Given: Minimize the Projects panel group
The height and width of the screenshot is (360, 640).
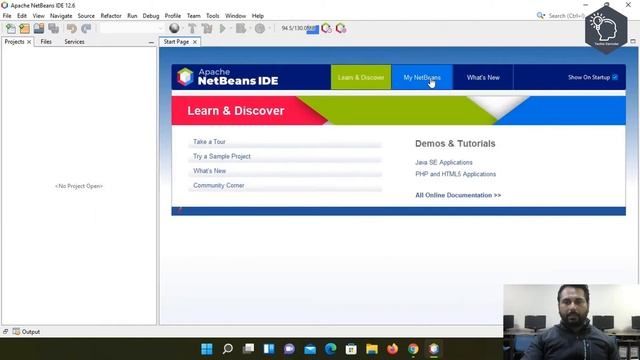Looking at the screenshot, I should click(151, 42).
